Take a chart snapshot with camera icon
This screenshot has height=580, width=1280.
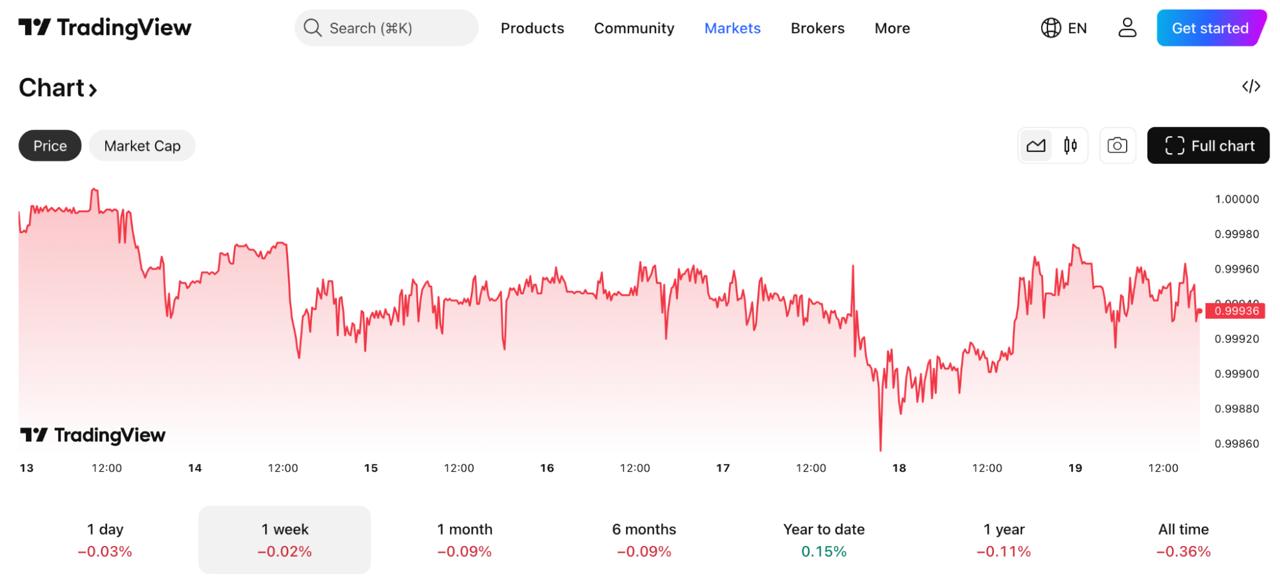[x=1117, y=146]
